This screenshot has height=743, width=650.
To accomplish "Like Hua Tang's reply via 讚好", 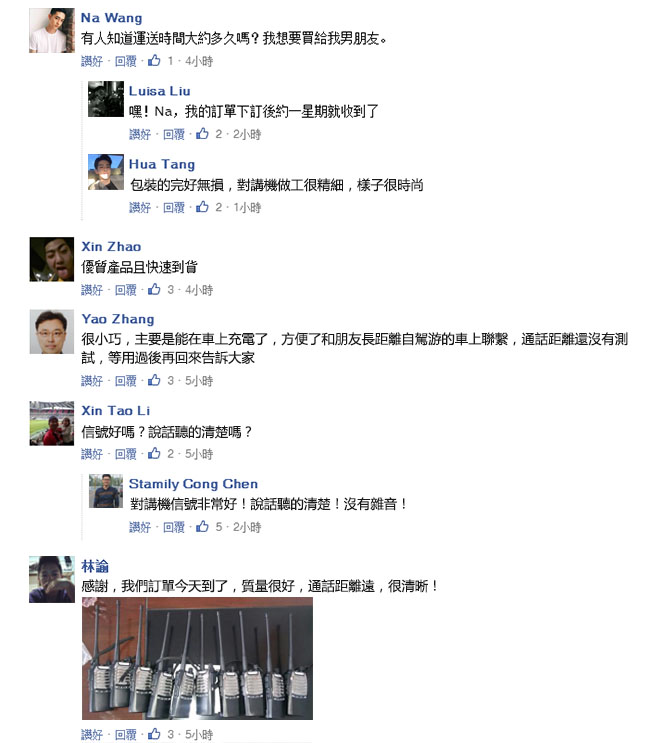I will pyautogui.click(x=140, y=207).
